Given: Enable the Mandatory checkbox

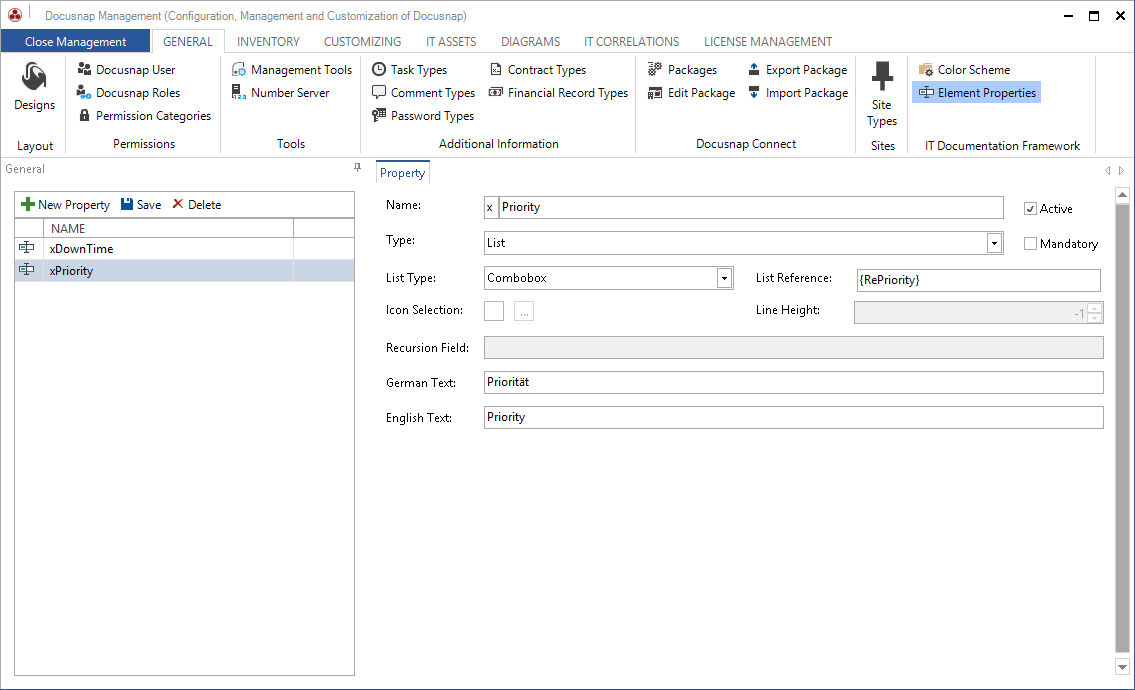Looking at the screenshot, I should click(x=1030, y=244).
